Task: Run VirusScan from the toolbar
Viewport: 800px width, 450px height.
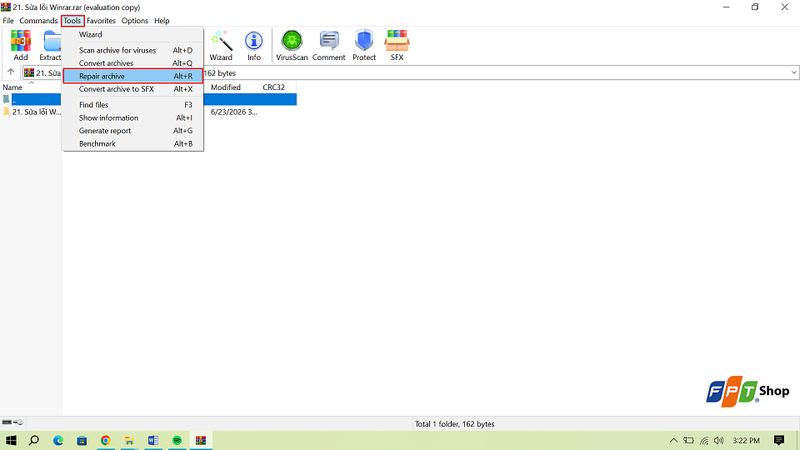Action: (292, 45)
